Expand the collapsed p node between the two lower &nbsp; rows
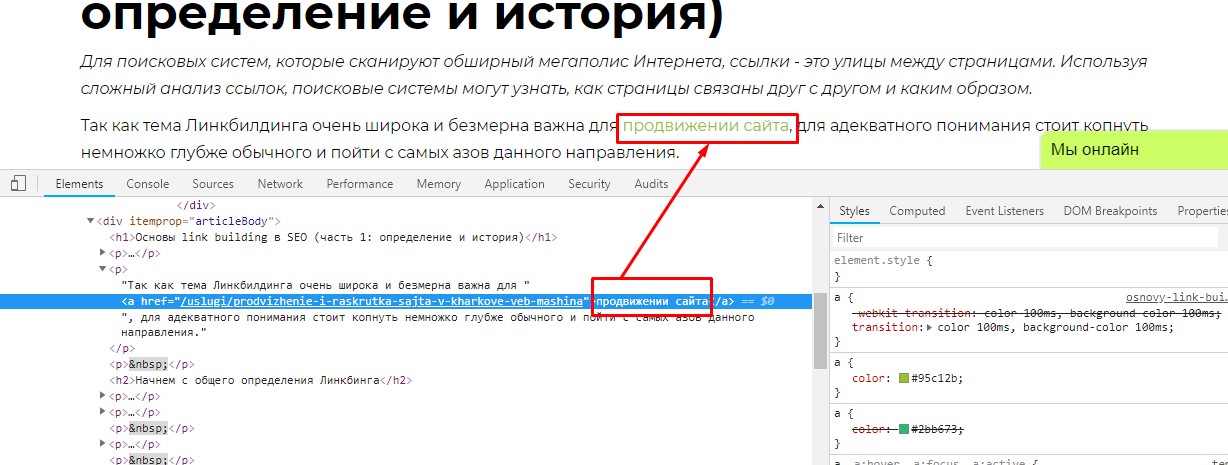The image size is (1228, 465). coord(103,444)
